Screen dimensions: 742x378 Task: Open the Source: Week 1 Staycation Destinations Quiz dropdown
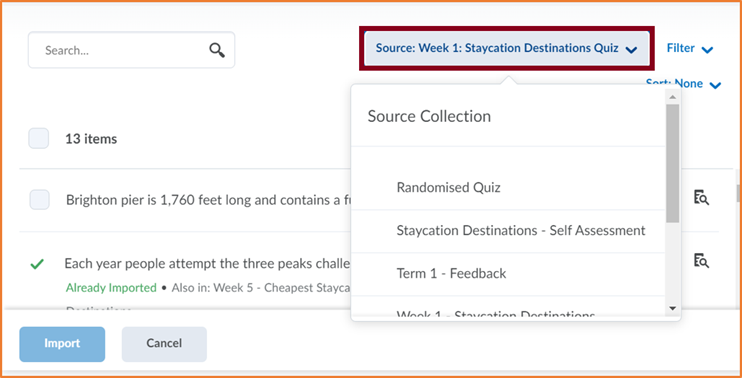(x=506, y=48)
